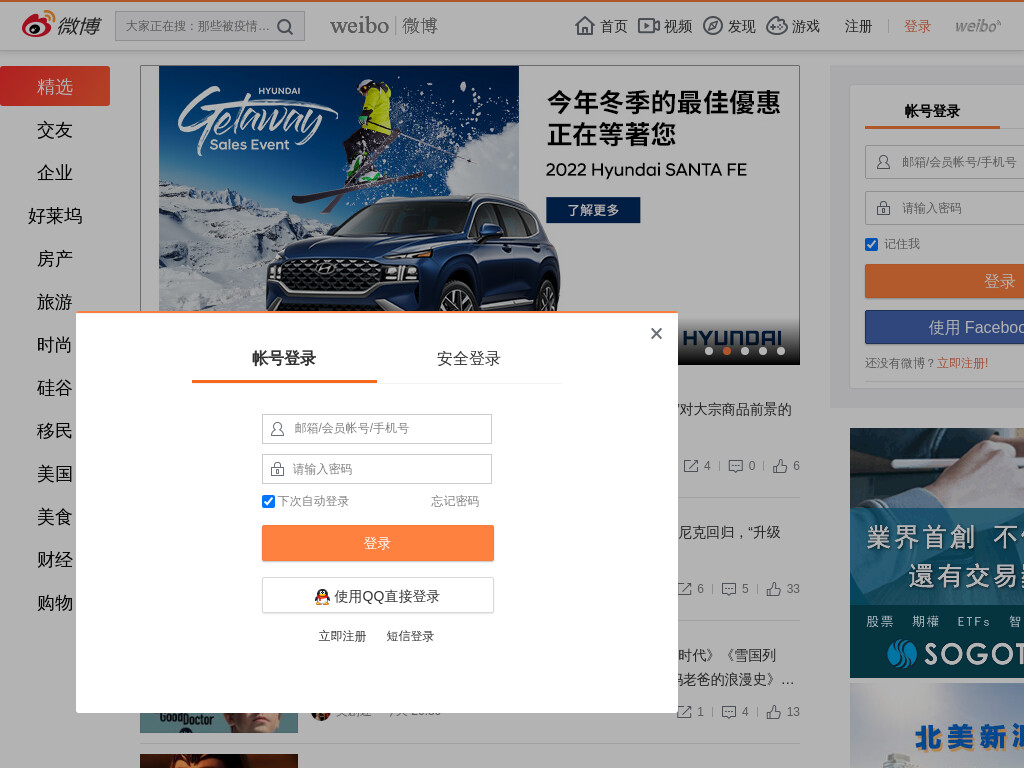Focus sidebar 请输入密码 field
This screenshot has height=768, width=1024.
point(944,208)
